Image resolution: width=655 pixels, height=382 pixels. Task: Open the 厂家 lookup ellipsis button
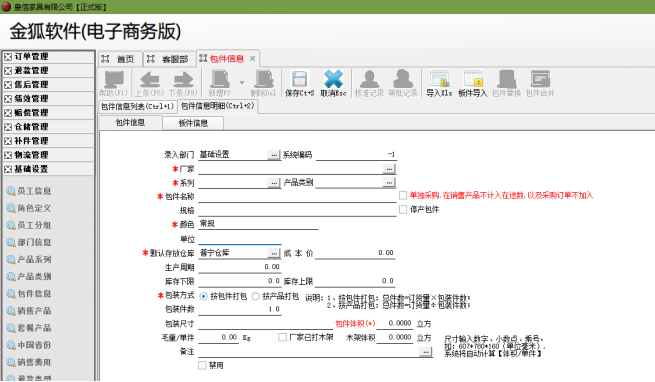389,169
